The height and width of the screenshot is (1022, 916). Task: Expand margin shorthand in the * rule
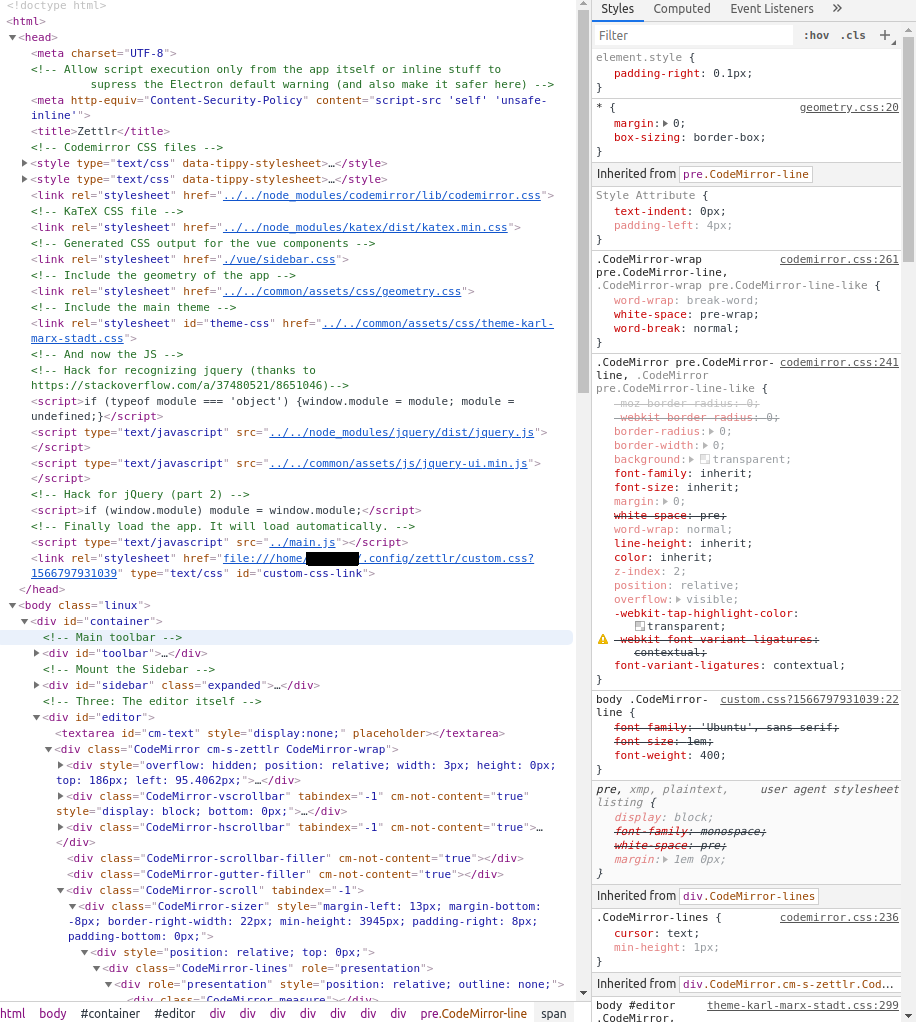(x=665, y=123)
